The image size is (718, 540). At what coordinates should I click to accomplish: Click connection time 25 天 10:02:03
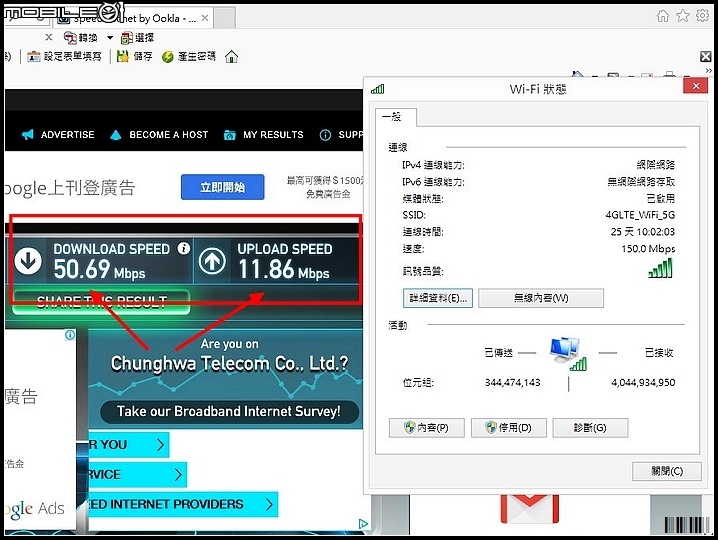click(643, 232)
